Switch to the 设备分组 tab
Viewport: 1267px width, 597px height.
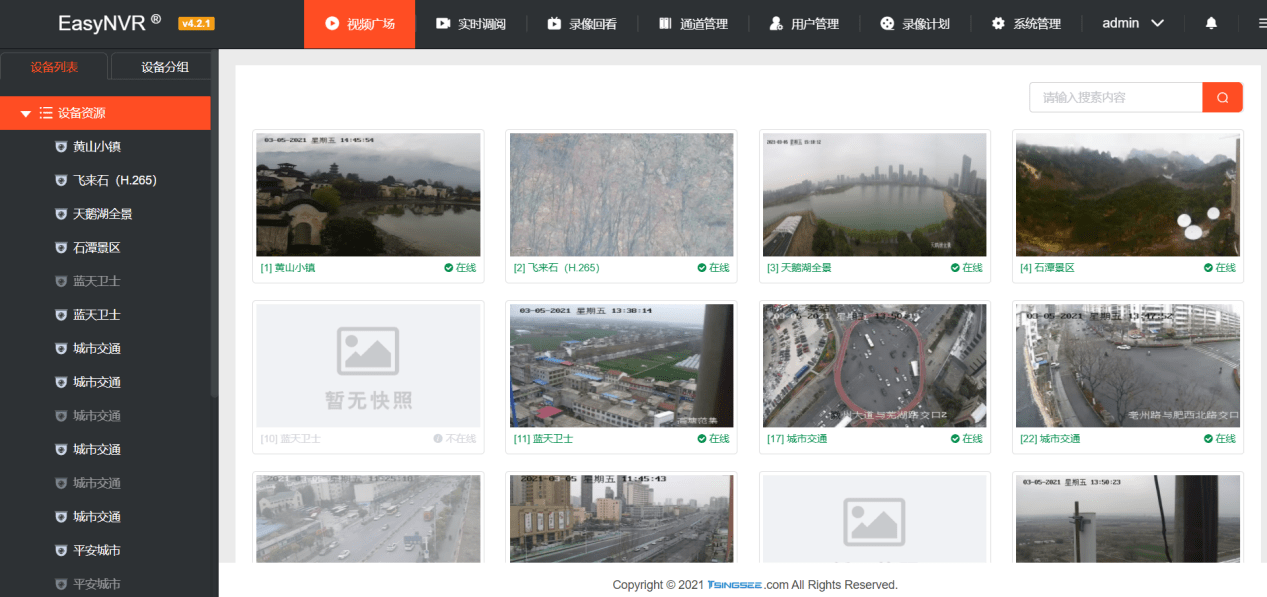[164, 67]
